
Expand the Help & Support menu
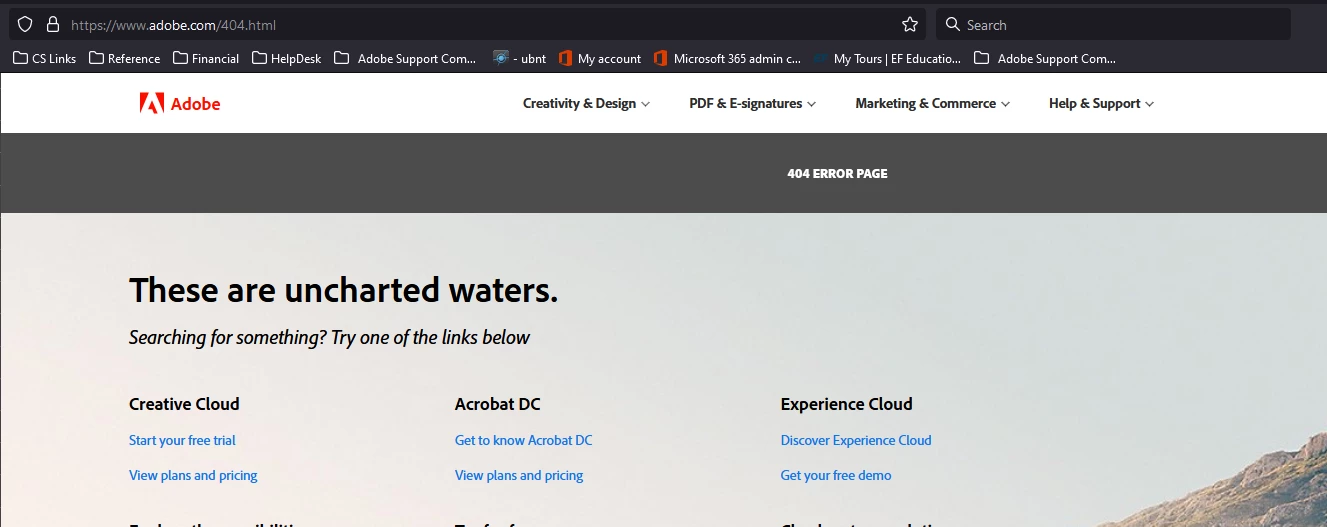pyautogui.click(x=1101, y=103)
